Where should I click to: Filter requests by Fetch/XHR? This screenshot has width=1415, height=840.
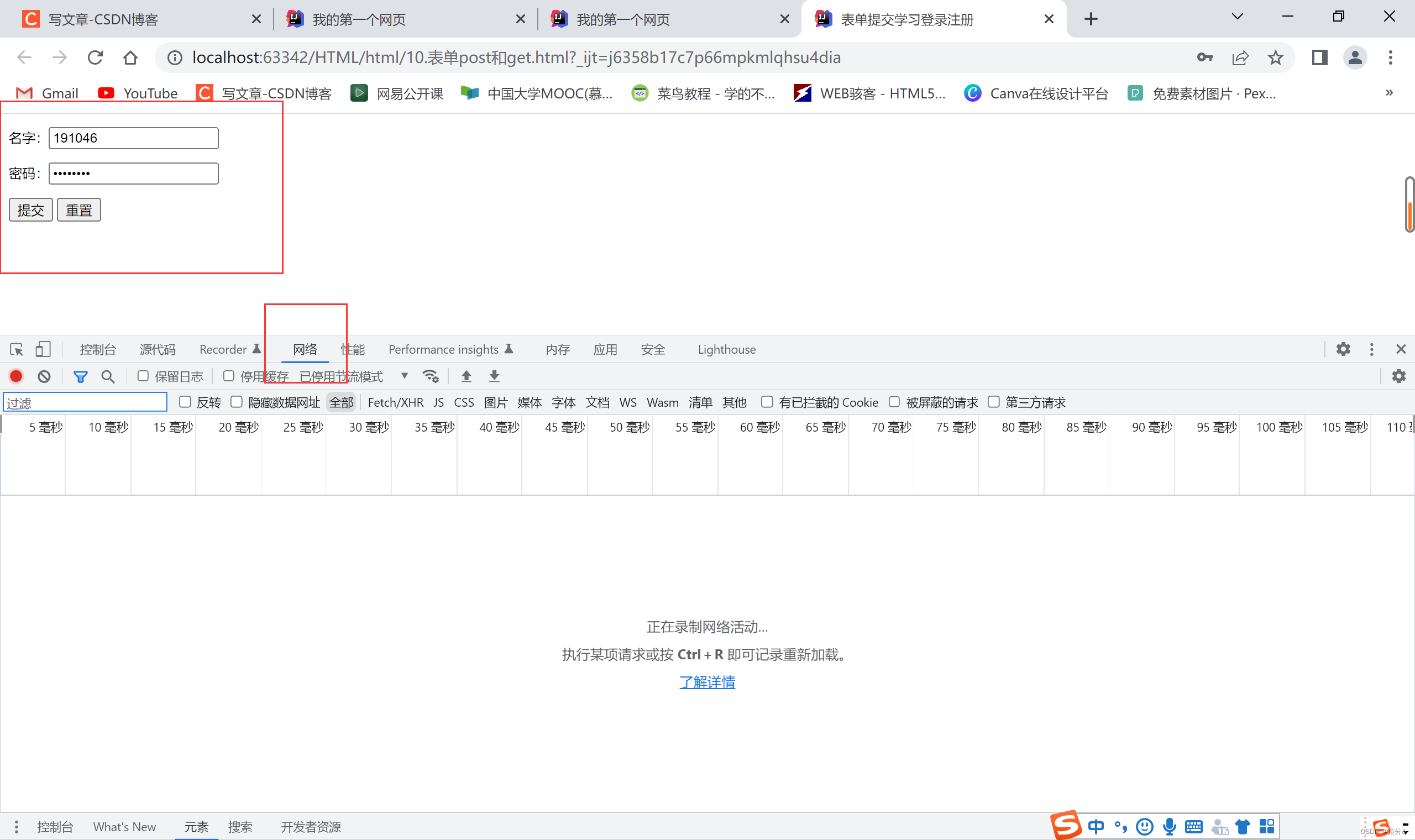396,402
